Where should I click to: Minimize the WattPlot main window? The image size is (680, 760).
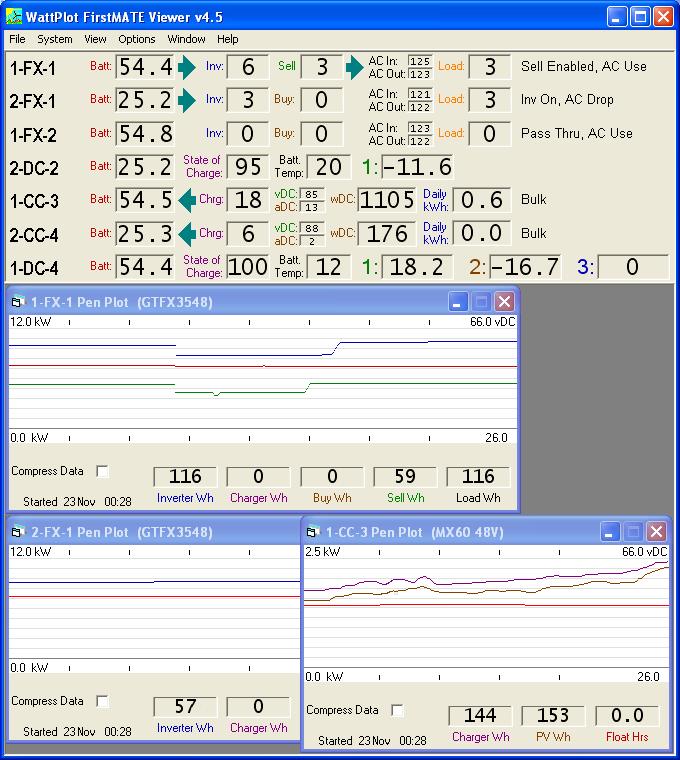[x=617, y=17]
